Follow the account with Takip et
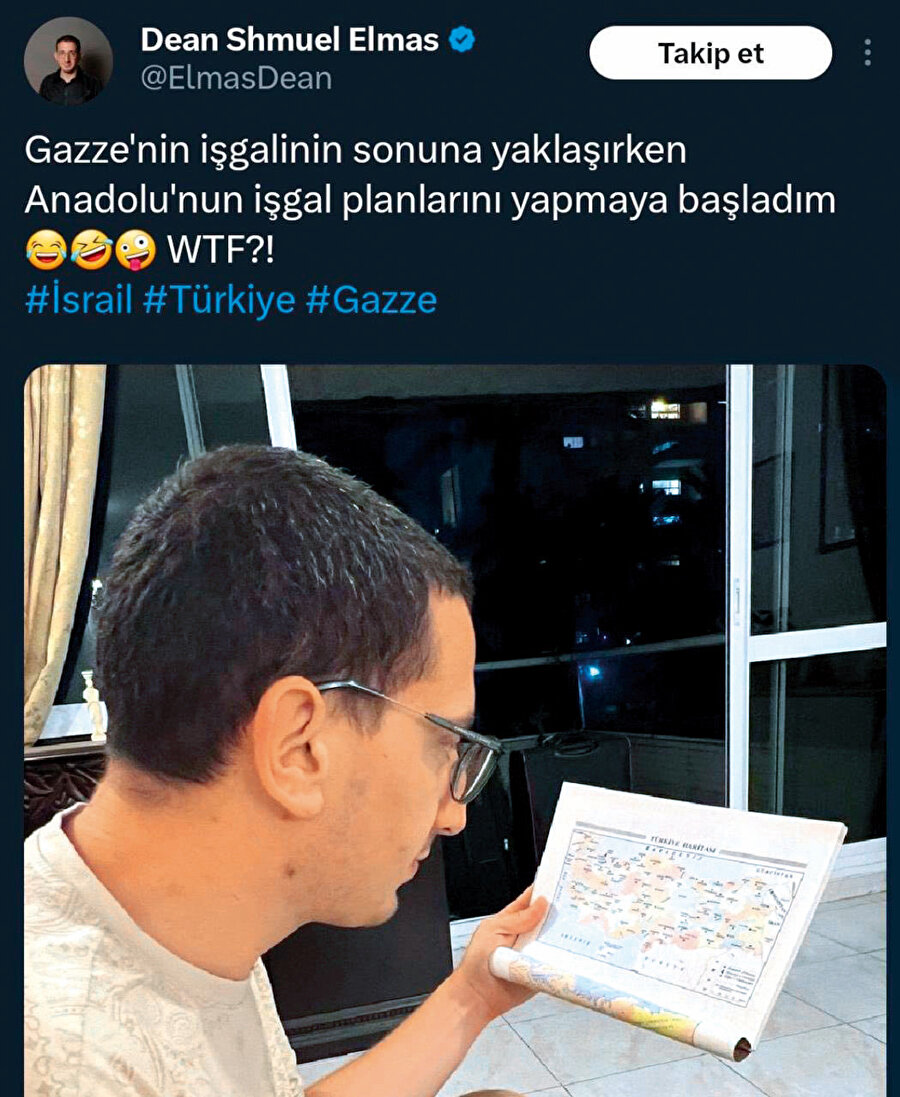 (x=710, y=53)
